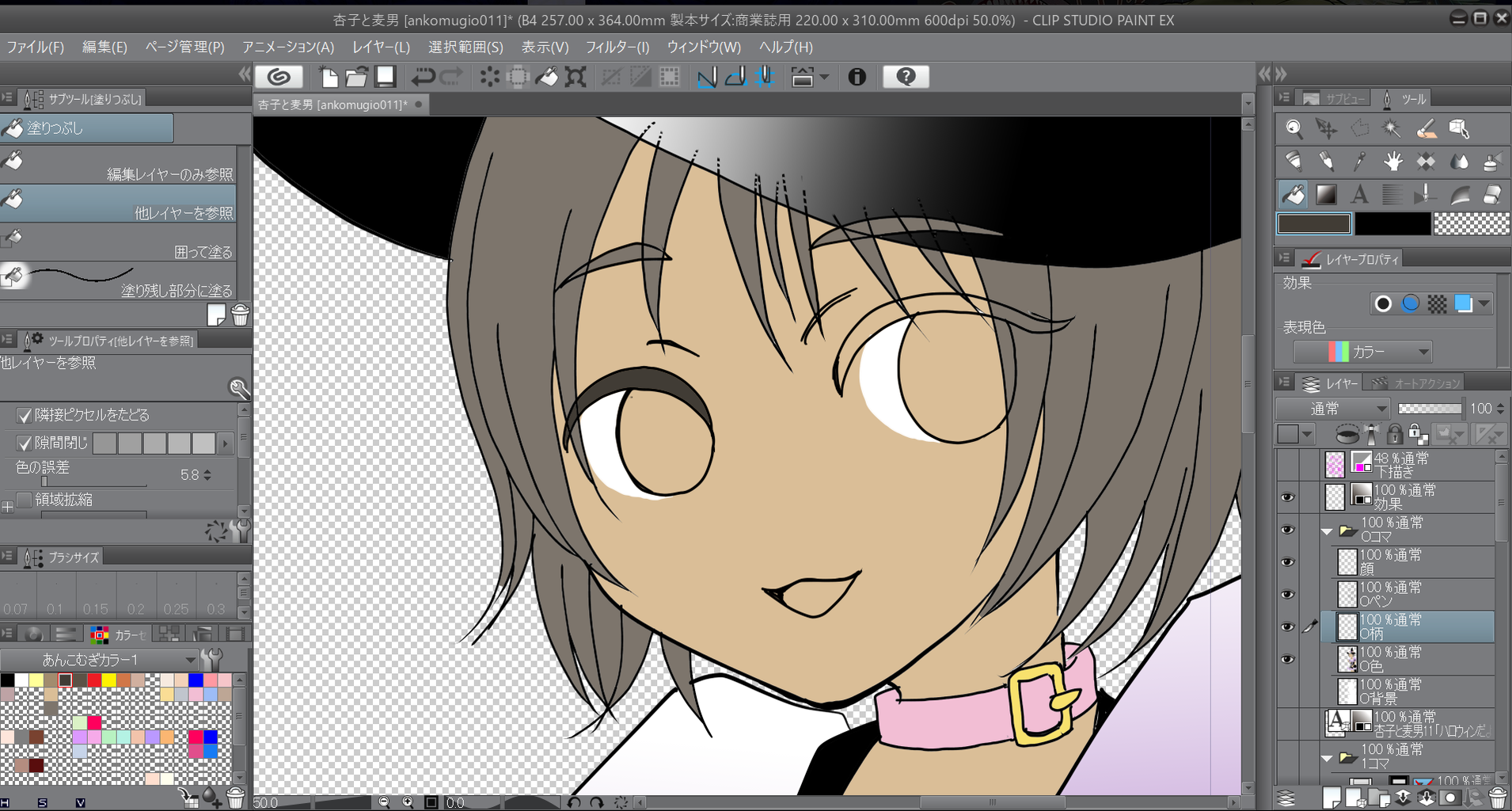This screenshot has height=811, width=1512.
Task: Select the Hand move tool
Action: tap(1392, 162)
